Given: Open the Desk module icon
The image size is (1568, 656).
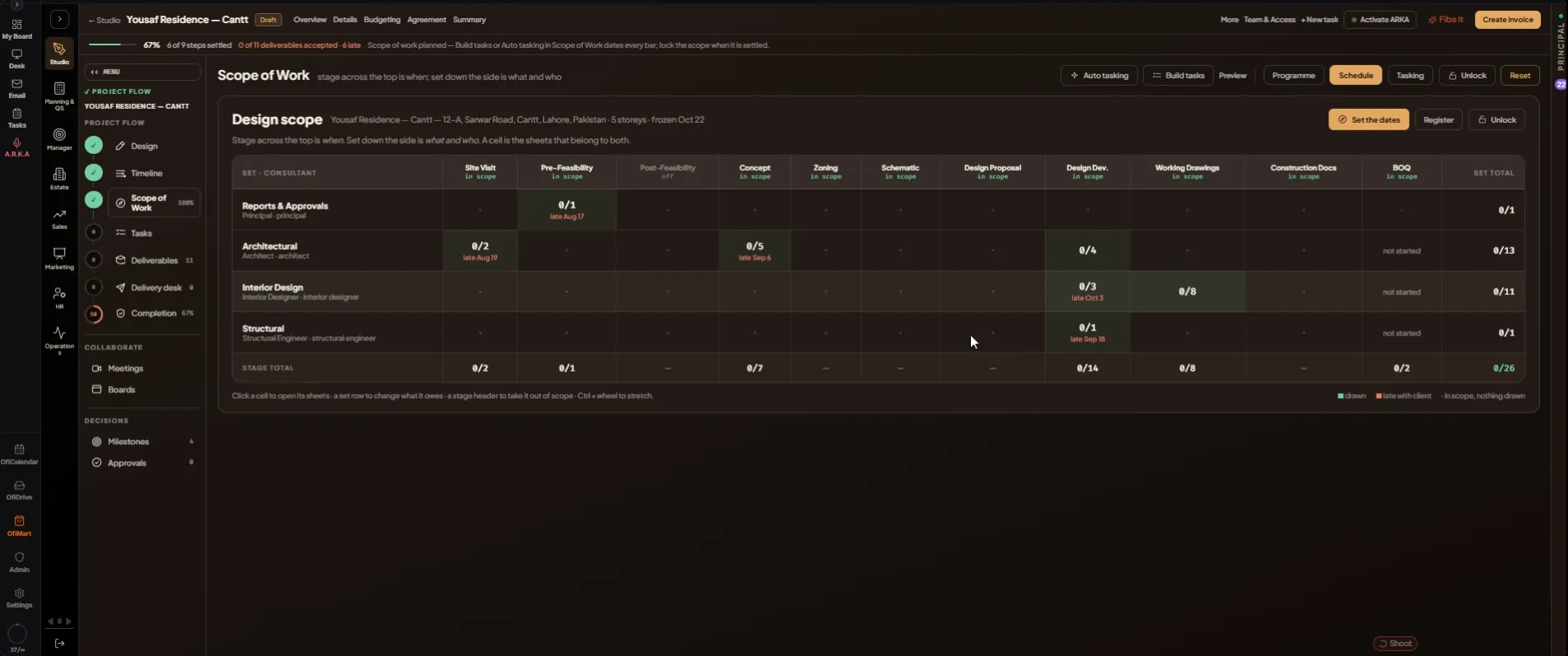Looking at the screenshot, I should (x=16, y=59).
